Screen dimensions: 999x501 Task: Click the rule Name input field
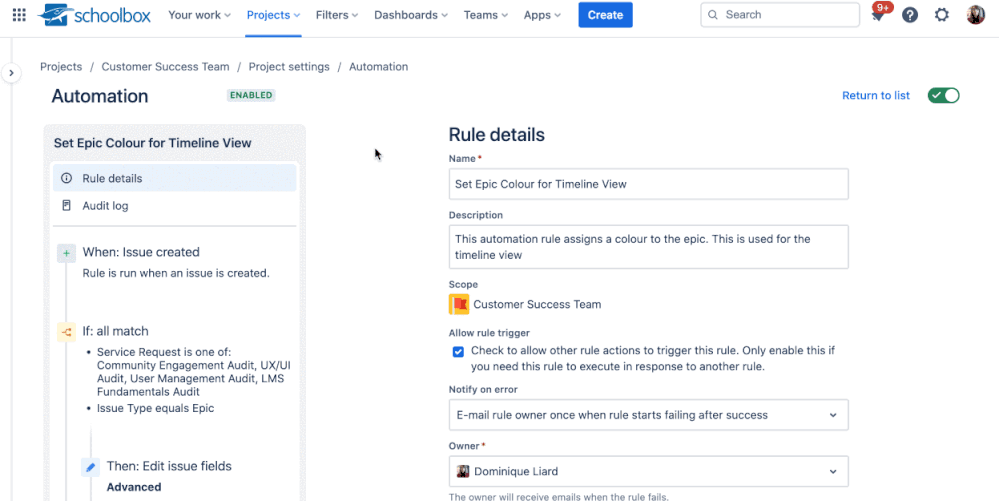pyautogui.click(x=649, y=184)
